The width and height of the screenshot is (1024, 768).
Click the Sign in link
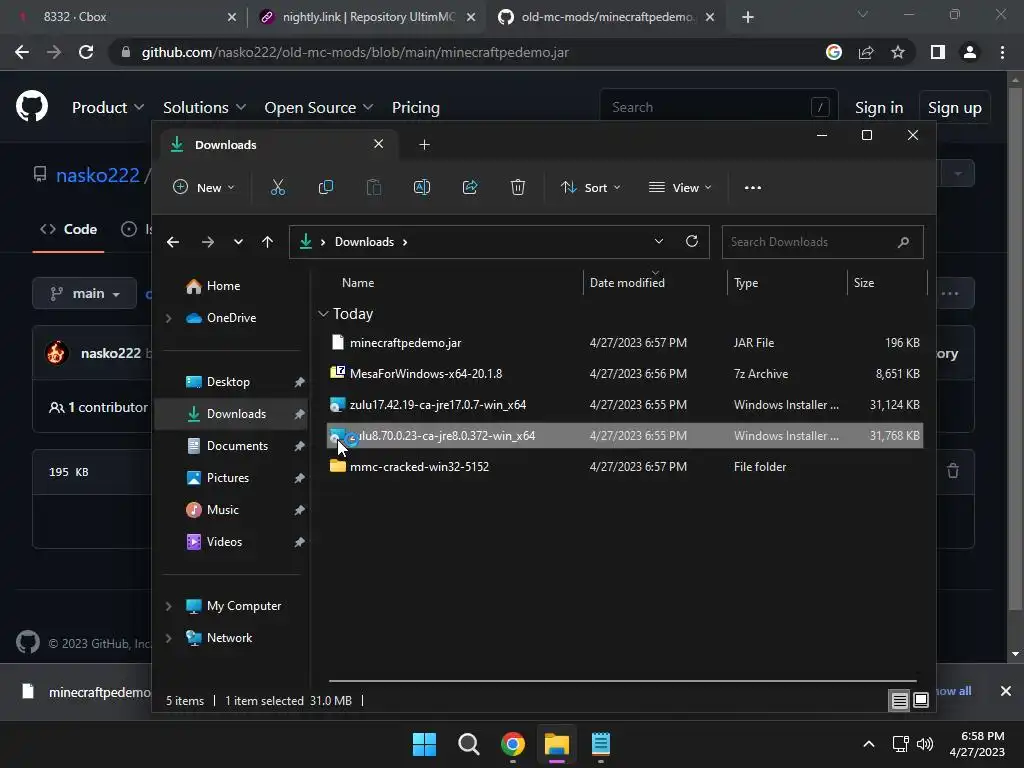tap(879, 107)
